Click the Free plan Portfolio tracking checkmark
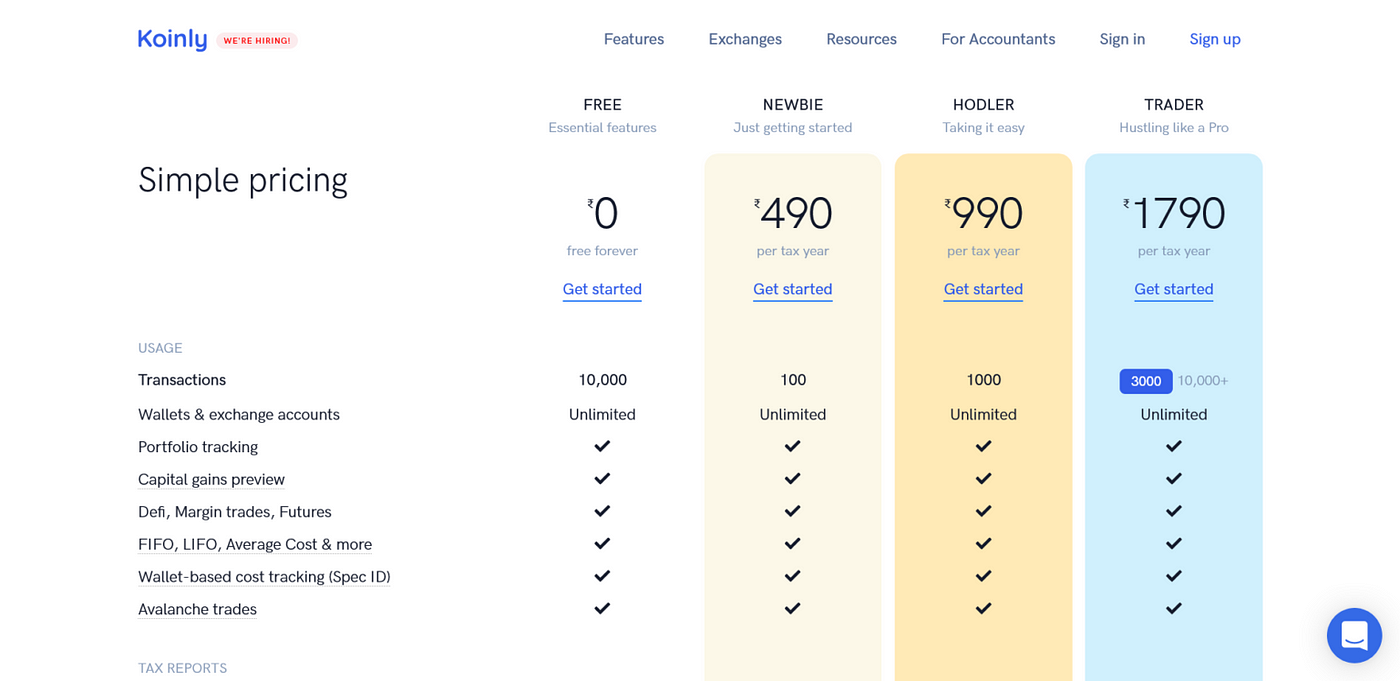 (x=602, y=446)
